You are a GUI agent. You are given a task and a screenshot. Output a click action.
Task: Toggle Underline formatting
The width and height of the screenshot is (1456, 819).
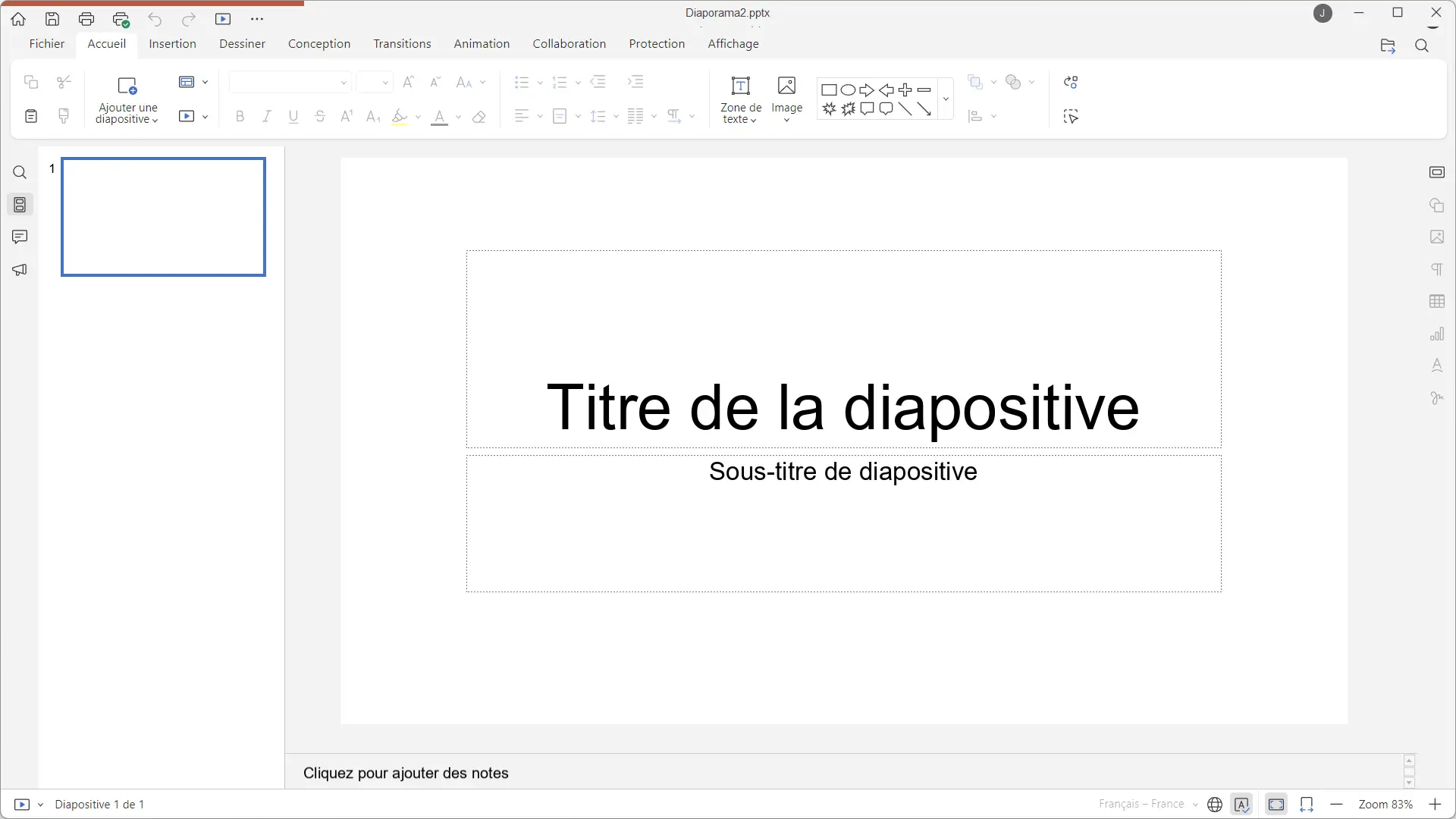293,117
